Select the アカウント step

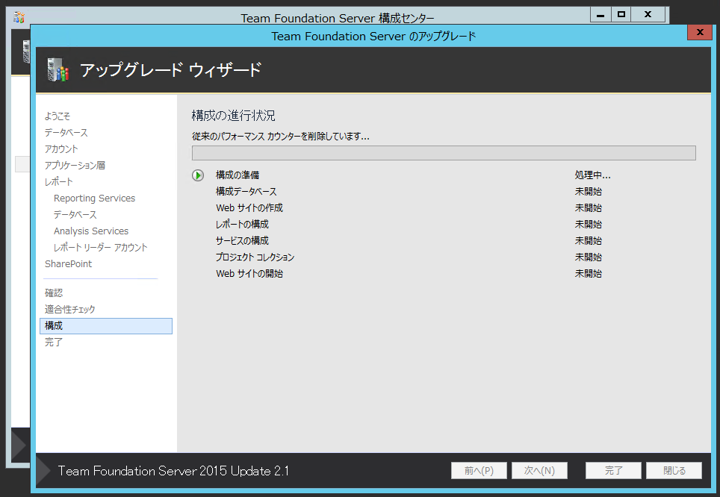(61, 149)
